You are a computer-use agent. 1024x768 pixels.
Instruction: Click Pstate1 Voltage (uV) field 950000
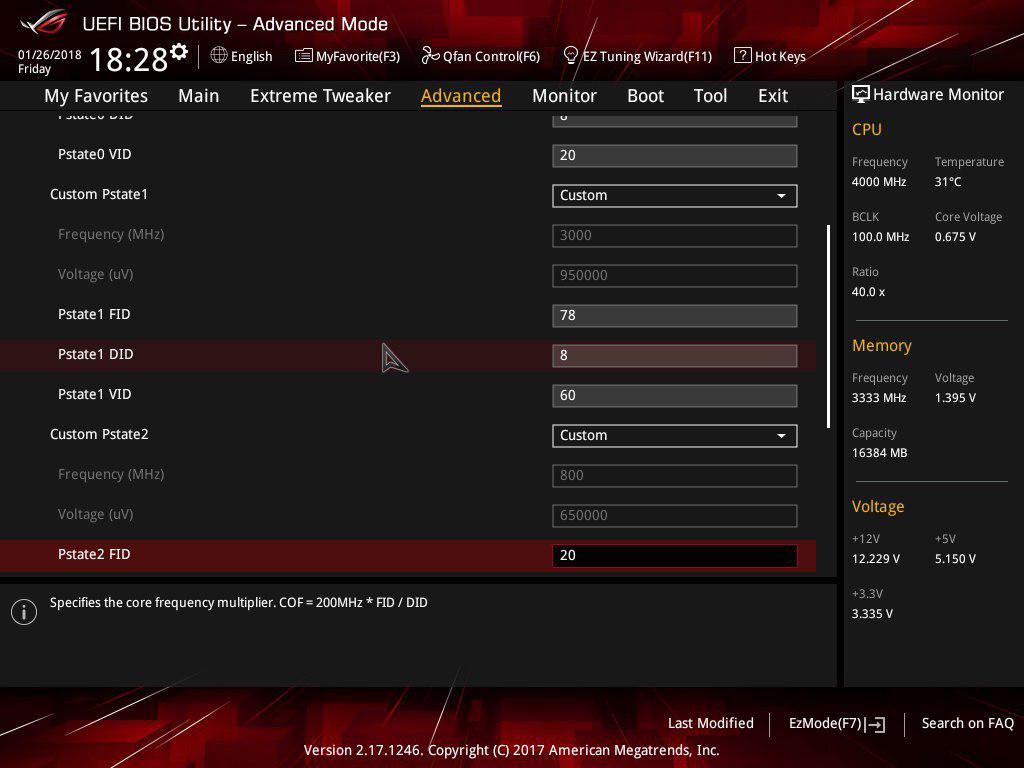(x=675, y=276)
